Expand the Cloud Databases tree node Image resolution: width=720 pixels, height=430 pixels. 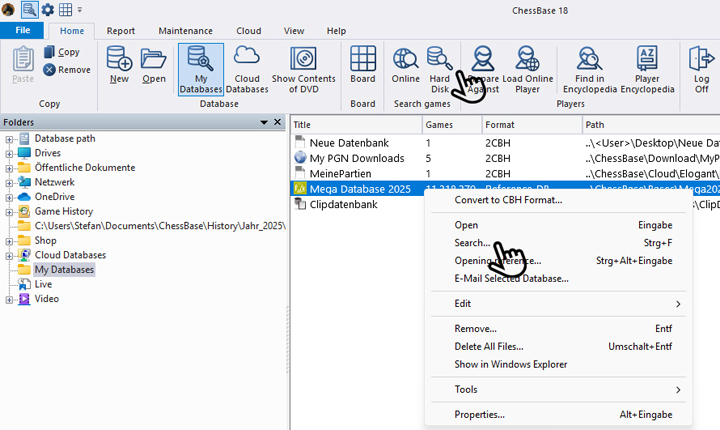pyautogui.click(x=9, y=256)
